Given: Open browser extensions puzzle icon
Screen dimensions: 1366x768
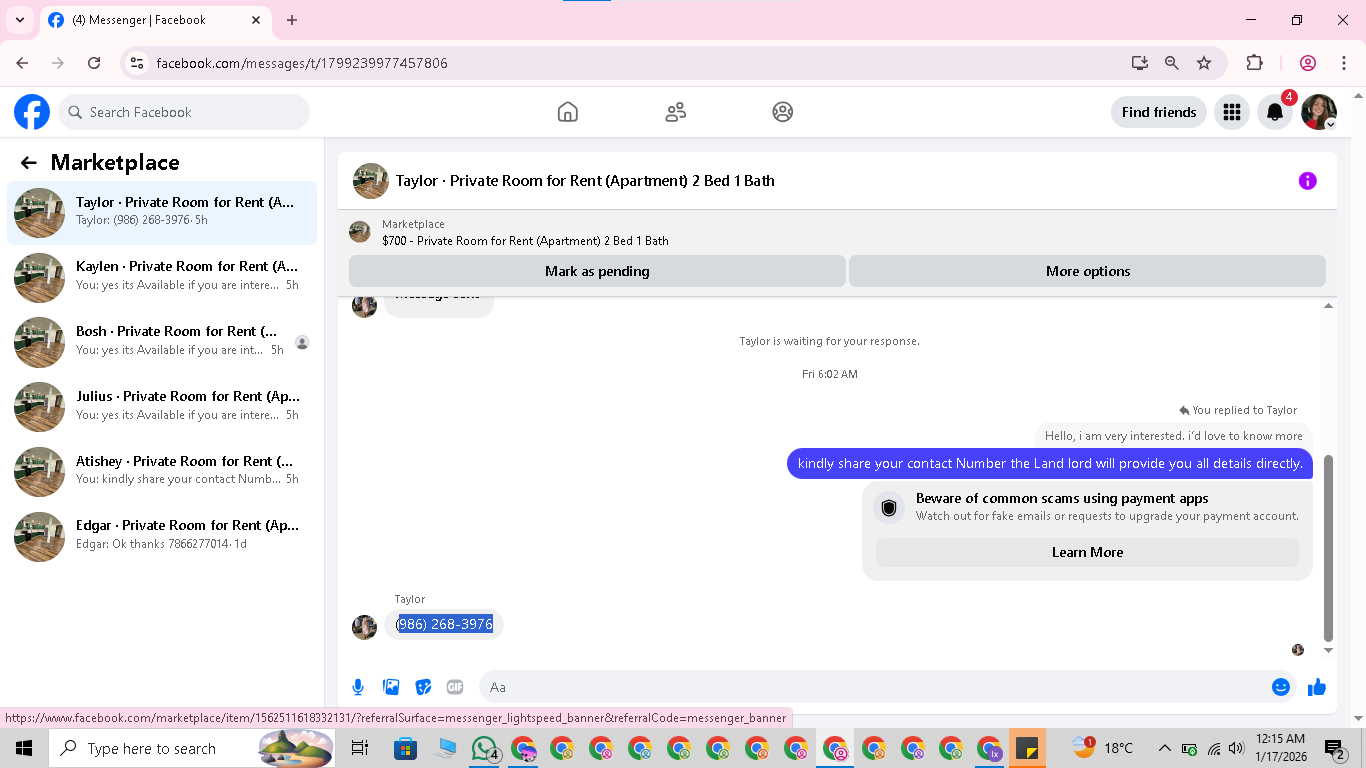Looking at the screenshot, I should pyautogui.click(x=1254, y=63).
